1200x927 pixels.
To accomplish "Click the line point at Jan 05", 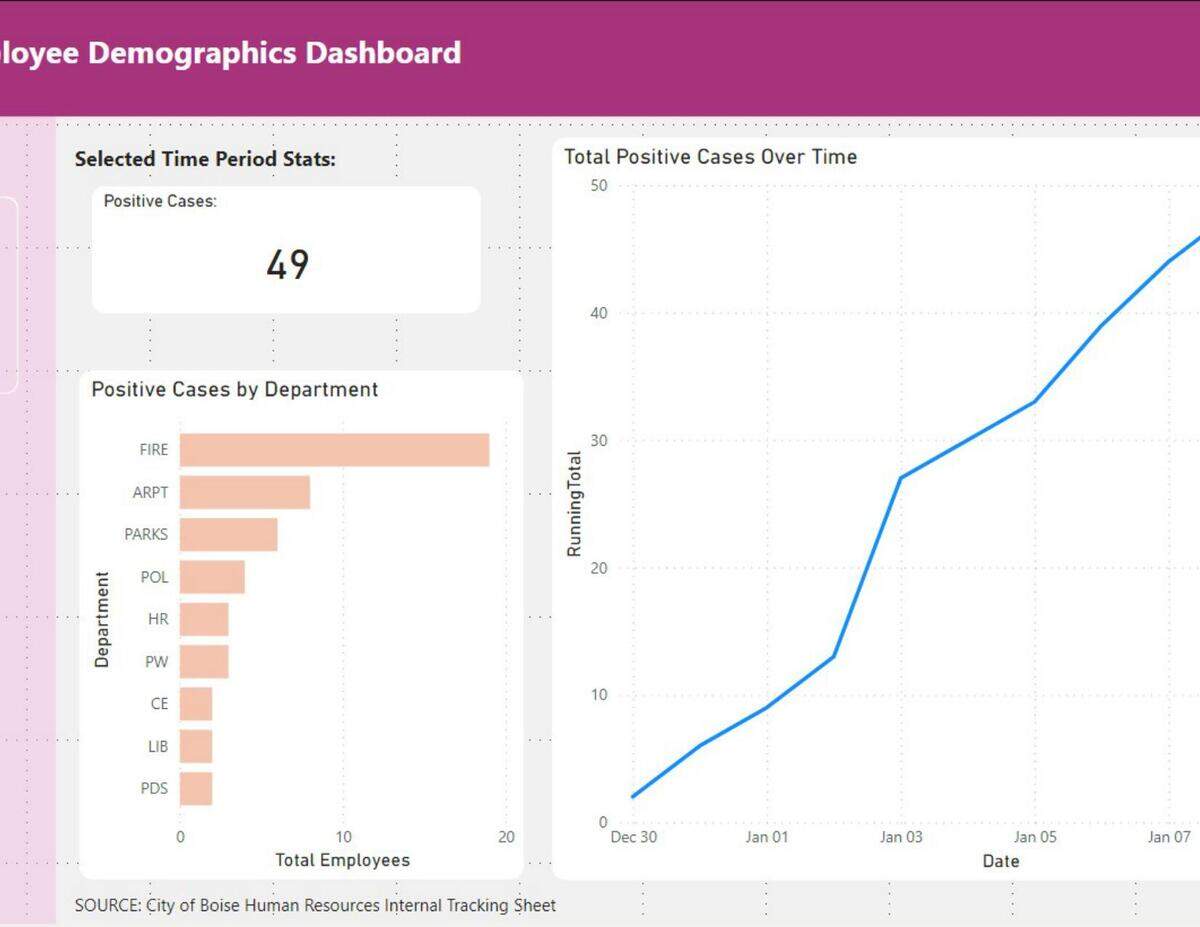I will tap(1035, 401).
